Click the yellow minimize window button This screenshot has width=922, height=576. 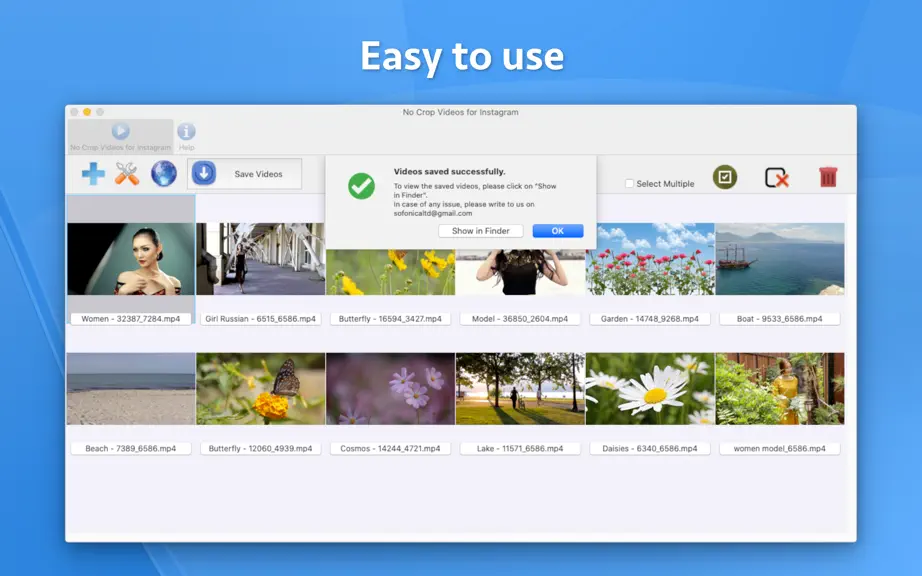coord(87,112)
